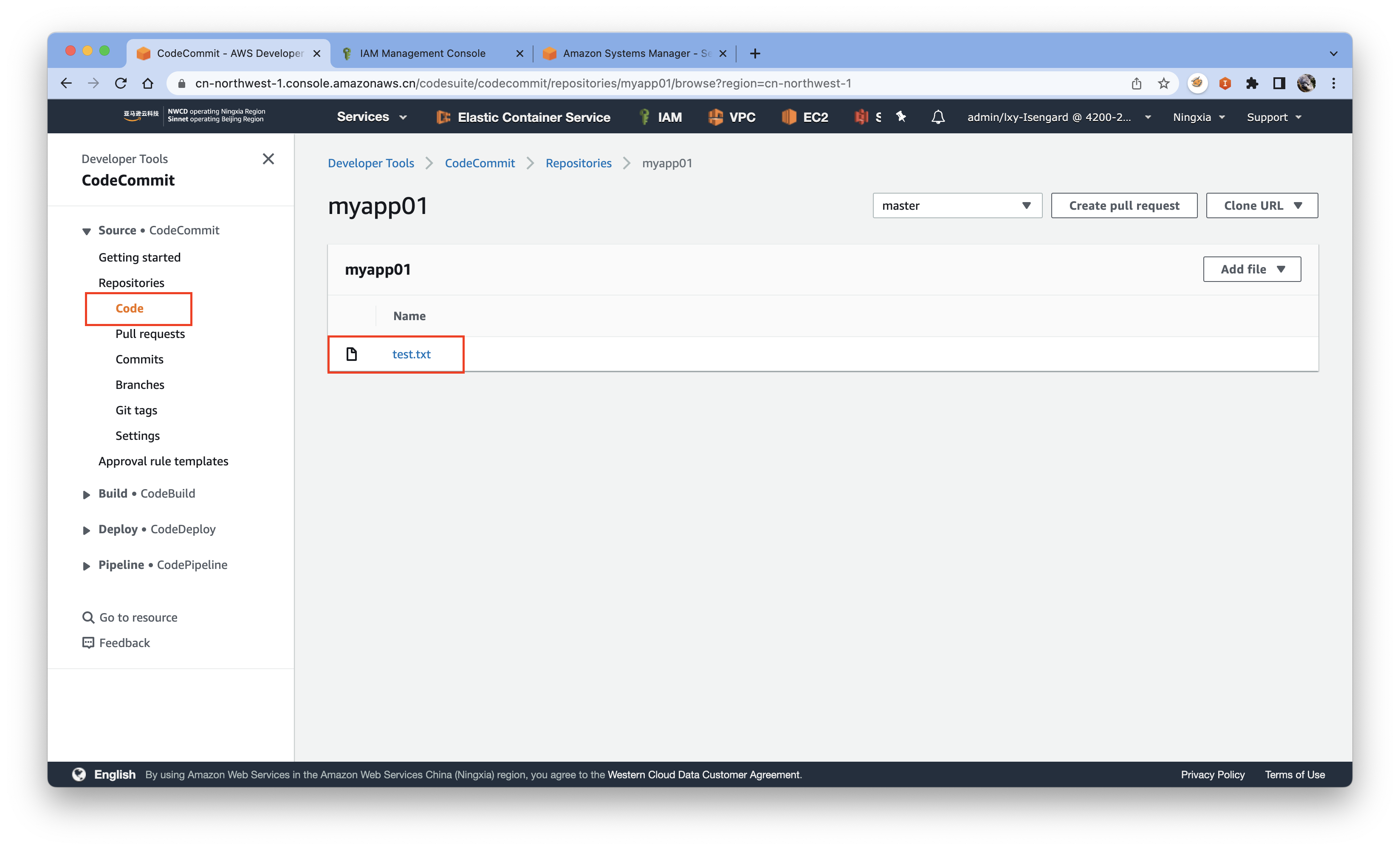Open the VPC service shortcut
This screenshot has width=1400, height=850.
click(732, 117)
